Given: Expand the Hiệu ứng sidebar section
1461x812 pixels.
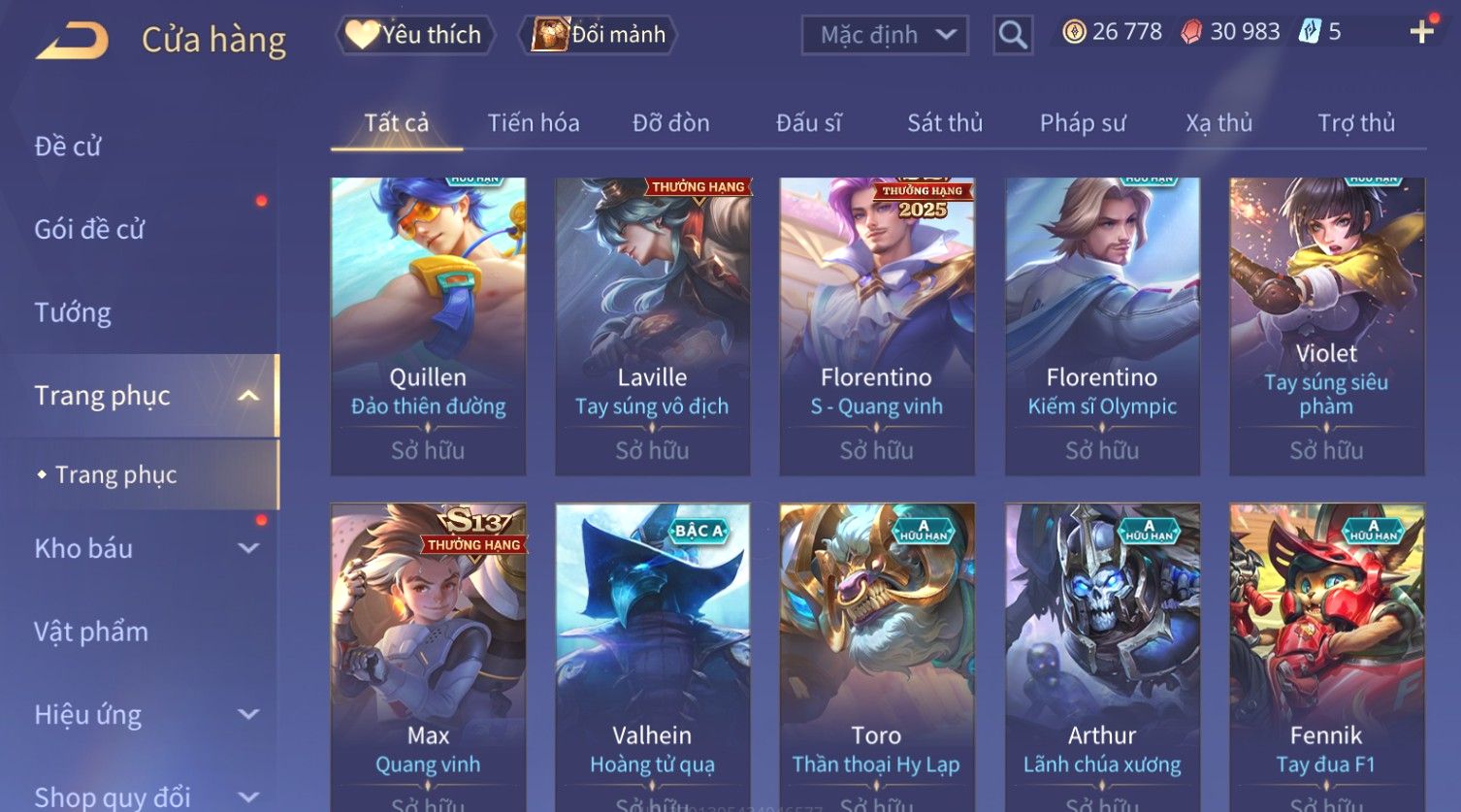Looking at the screenshot, I should coord(248,715).
